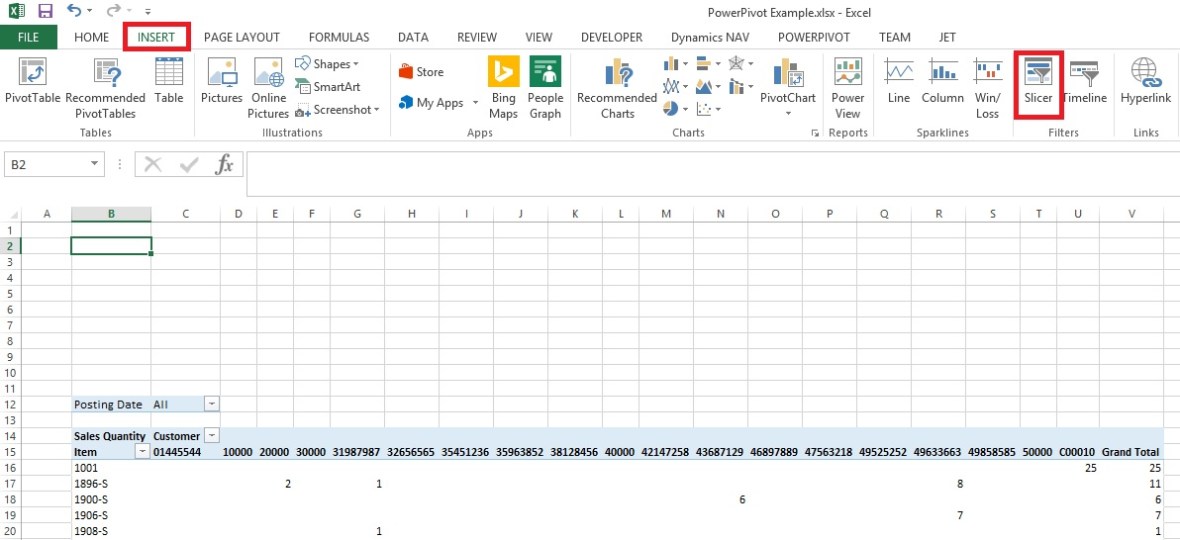Viewport: 1180px width, 540px height.
Task: Select the Grand Total header cell
Action: 1130,452
